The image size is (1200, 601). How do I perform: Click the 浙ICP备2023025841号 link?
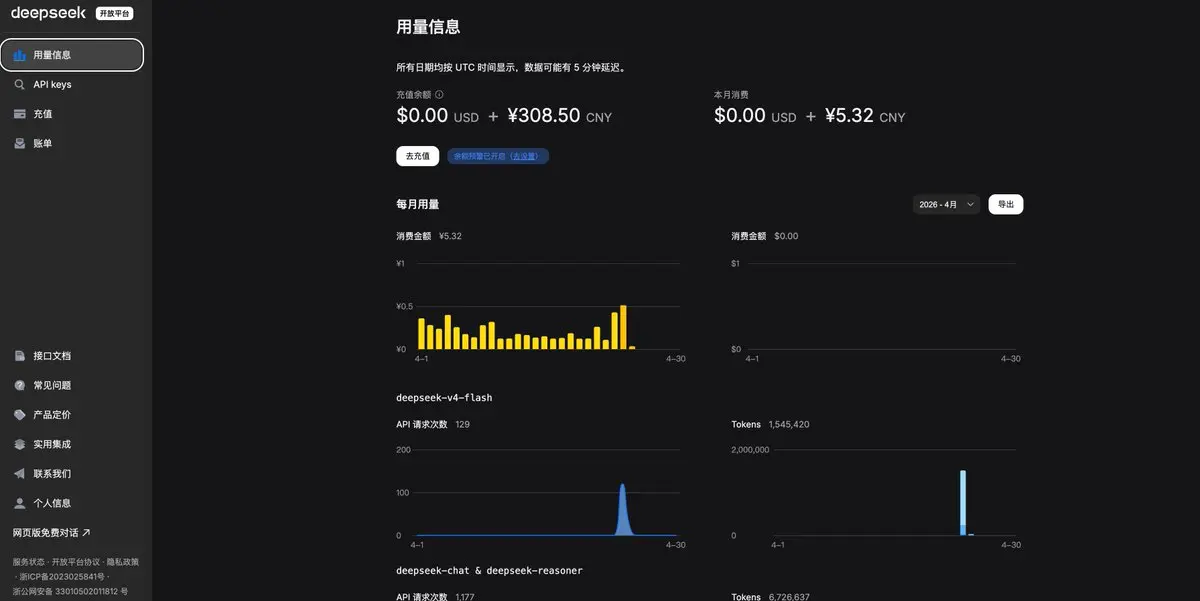(62, 577)
